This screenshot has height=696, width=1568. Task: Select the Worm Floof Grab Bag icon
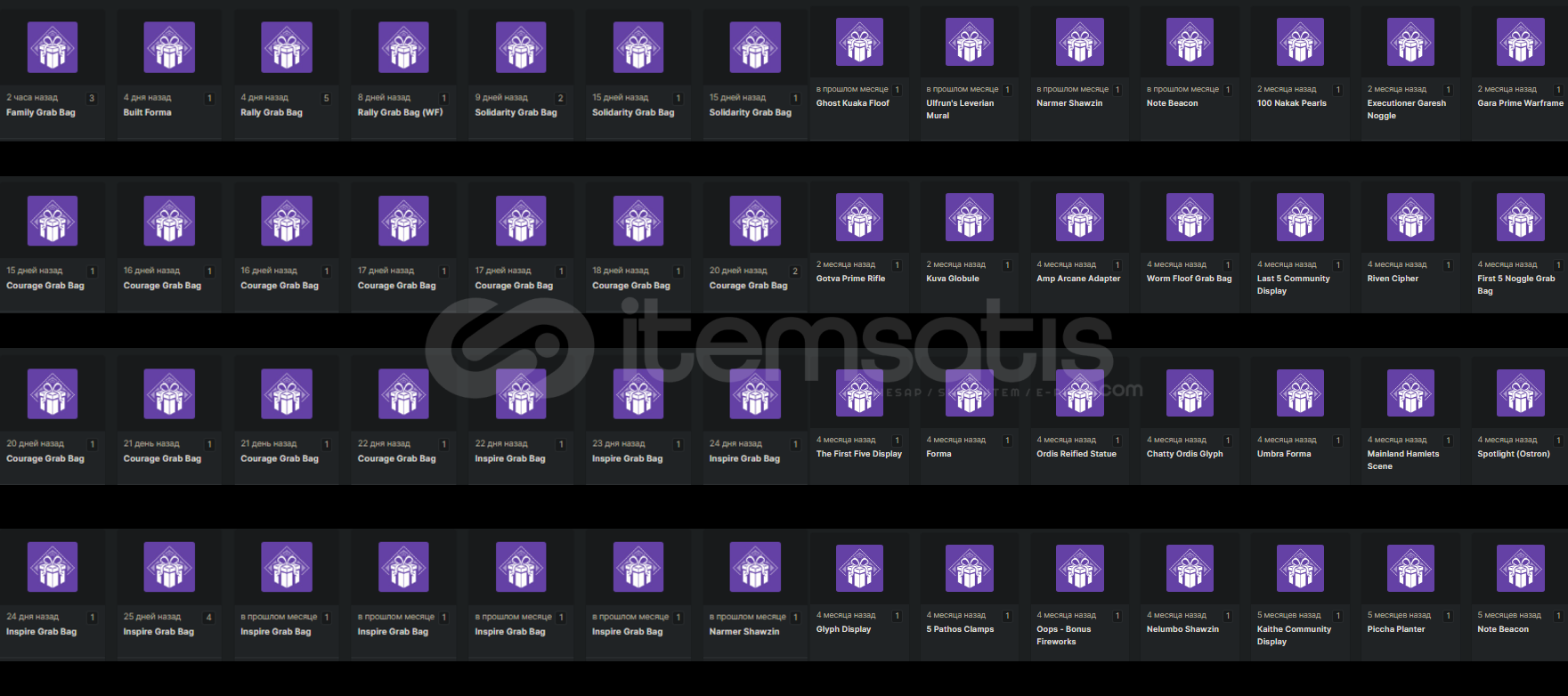tap(1190, 217)
